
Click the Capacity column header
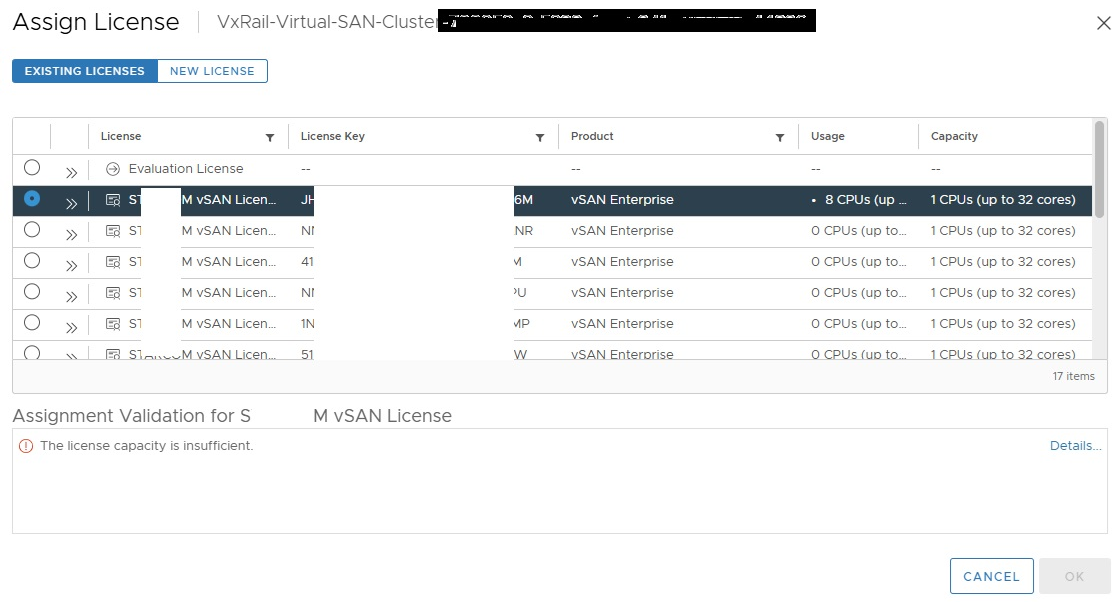pyautogui.click(x=954, y=136)
